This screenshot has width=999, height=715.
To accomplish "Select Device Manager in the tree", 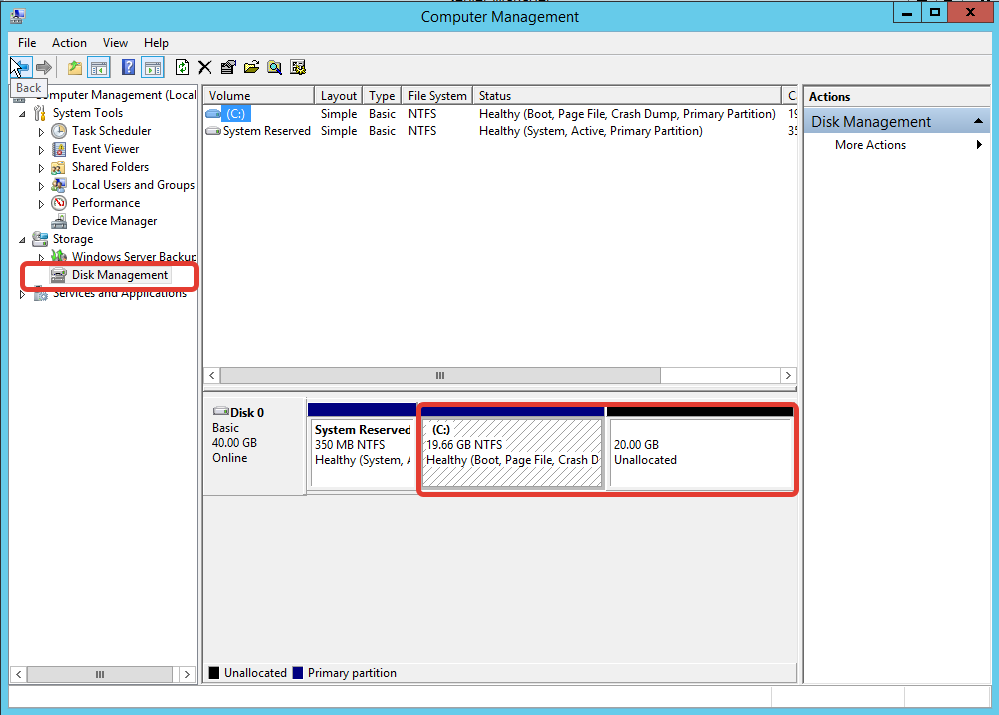I will point(114,221).
